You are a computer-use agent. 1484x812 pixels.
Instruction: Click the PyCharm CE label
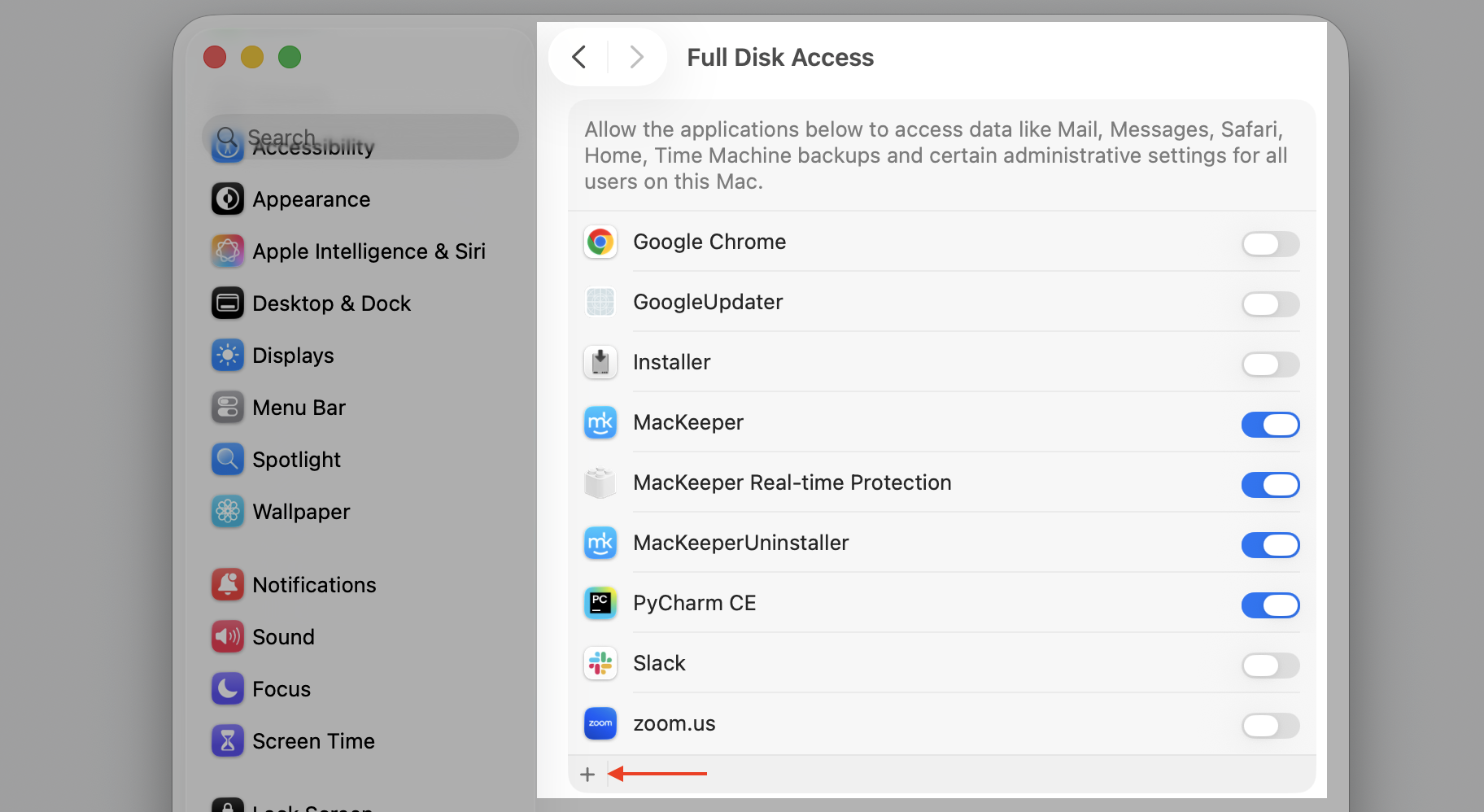tap(695, 603)
